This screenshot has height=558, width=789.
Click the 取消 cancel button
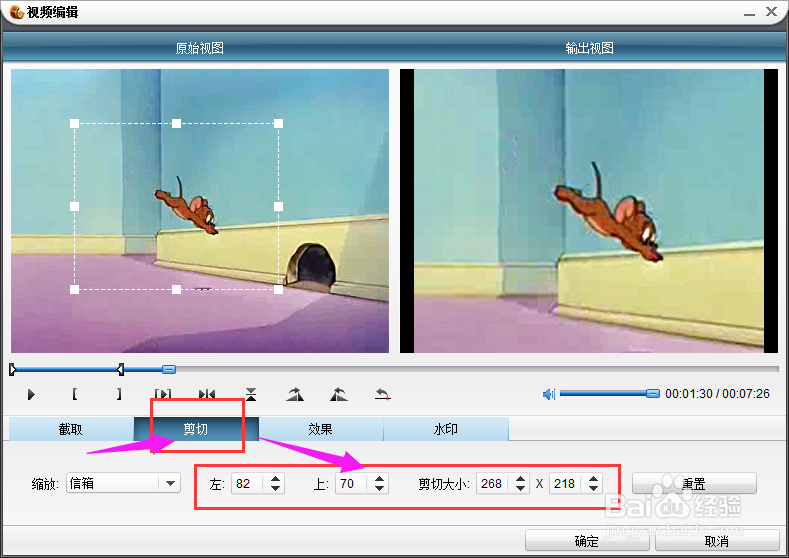(717, 541)
